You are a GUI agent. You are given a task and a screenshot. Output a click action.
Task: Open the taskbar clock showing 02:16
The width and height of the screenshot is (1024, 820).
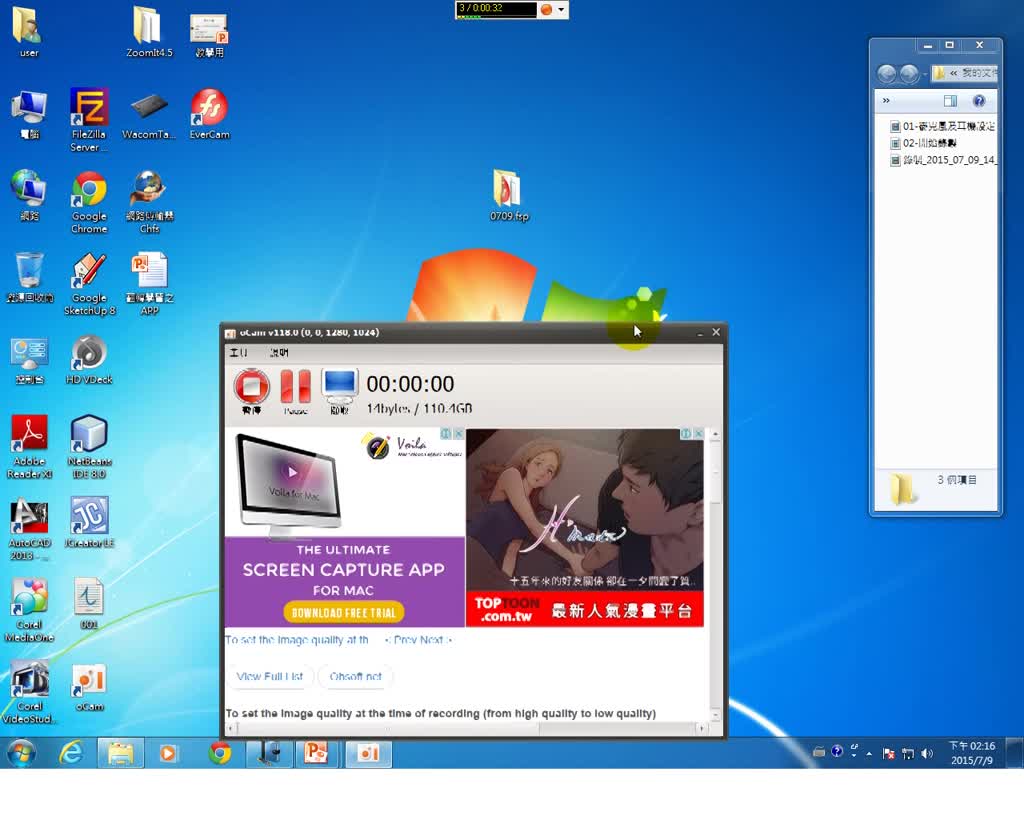(972, 753)
